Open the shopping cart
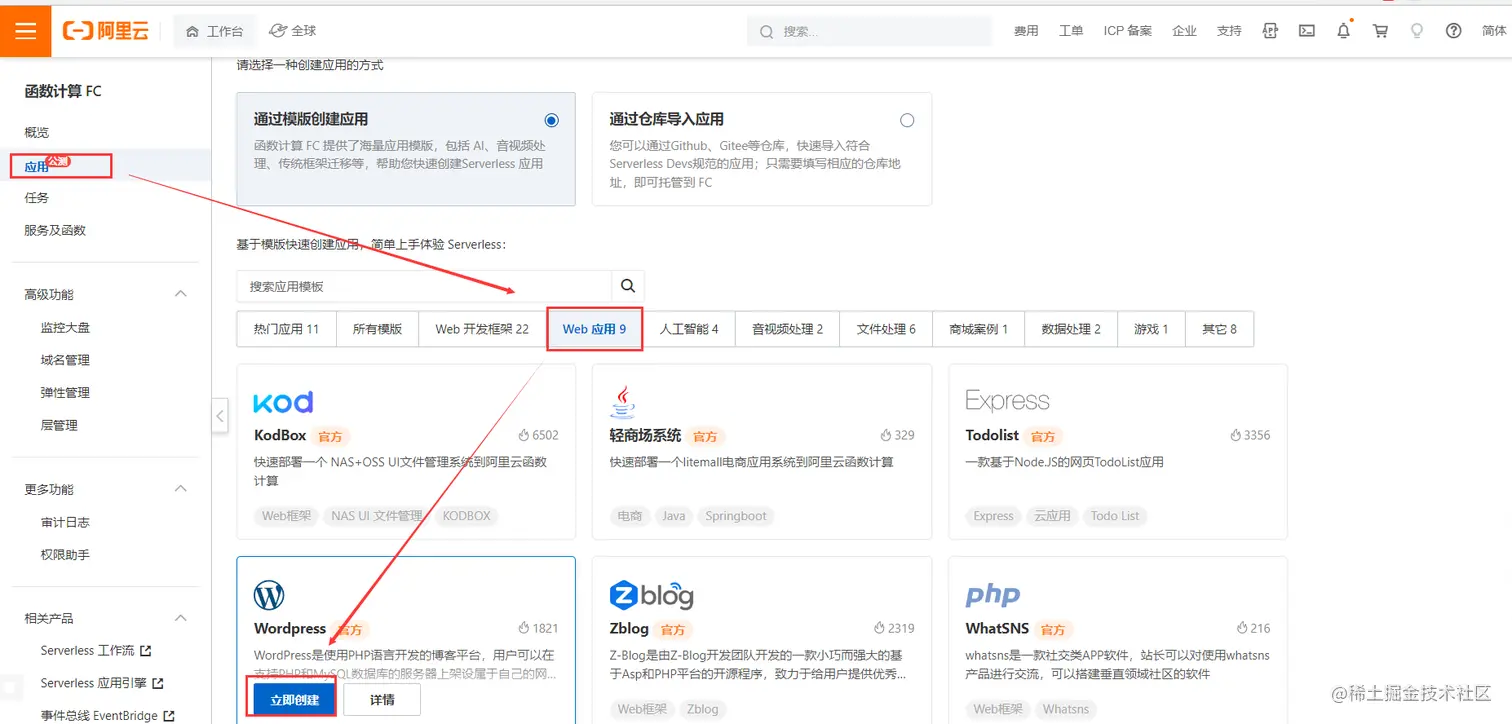Screen dimensions: 1512x724 coord(1380,30)
